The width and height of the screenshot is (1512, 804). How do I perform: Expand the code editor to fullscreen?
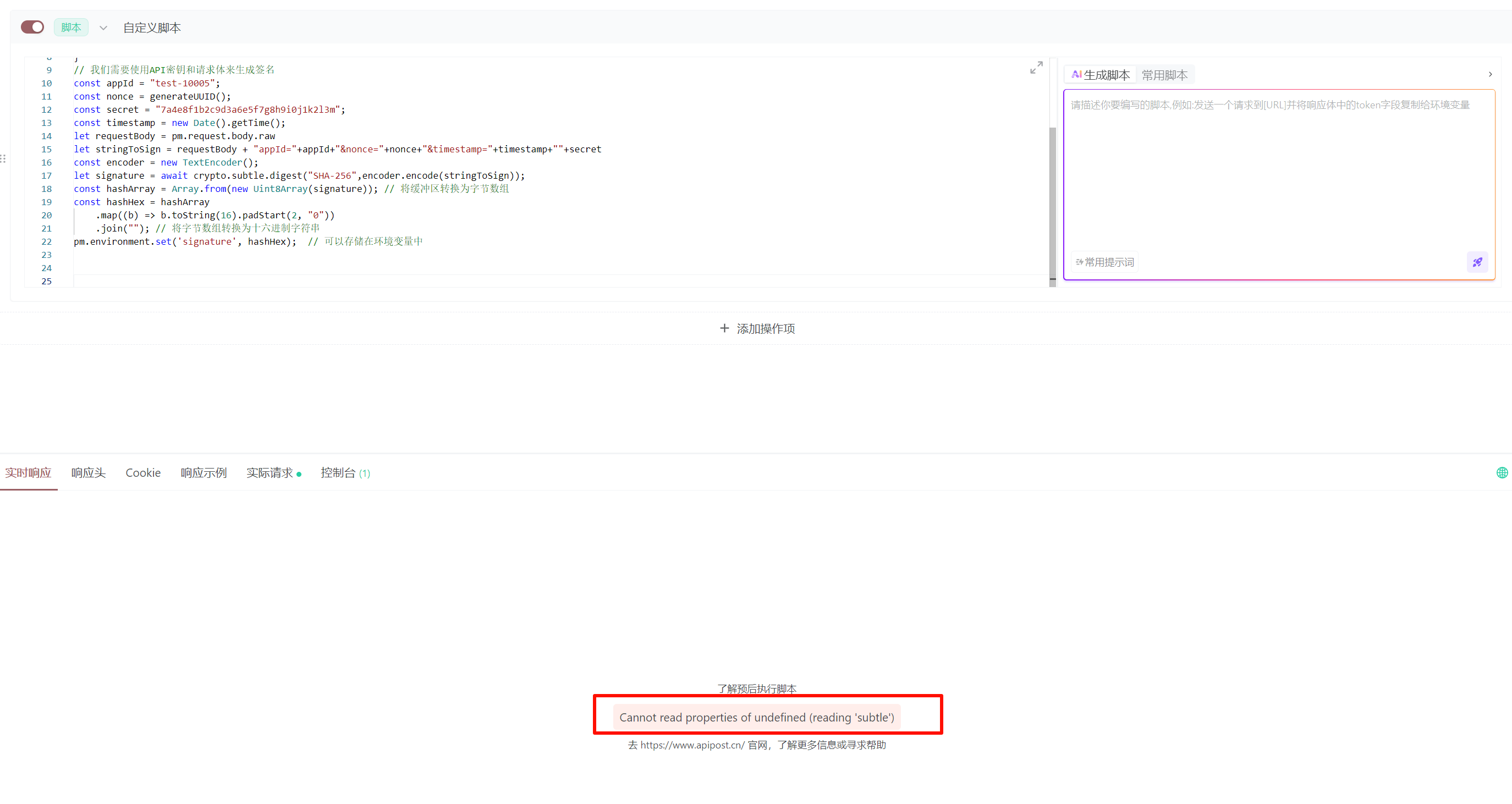[x=1036, y=68]
